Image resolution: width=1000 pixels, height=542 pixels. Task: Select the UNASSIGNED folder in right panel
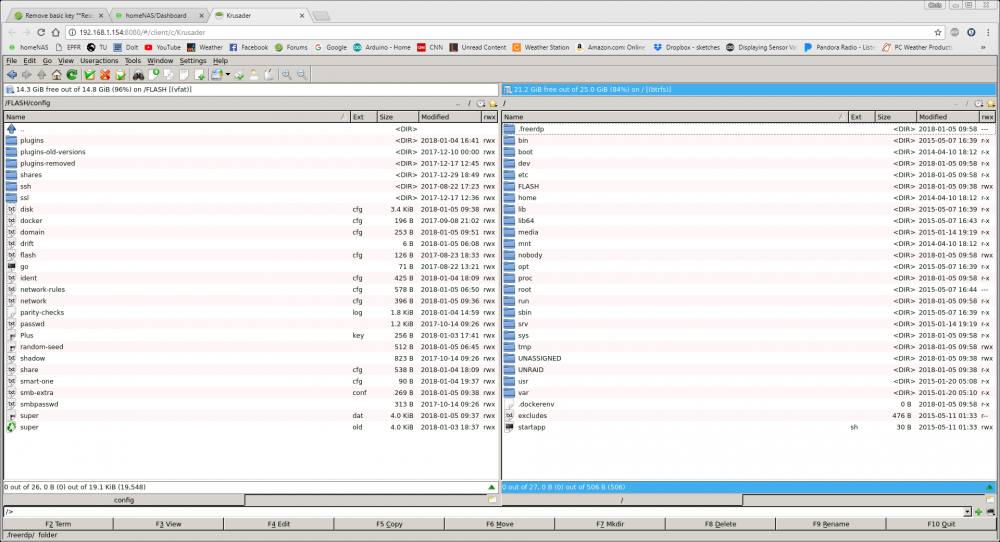click(x=749, y=358)
